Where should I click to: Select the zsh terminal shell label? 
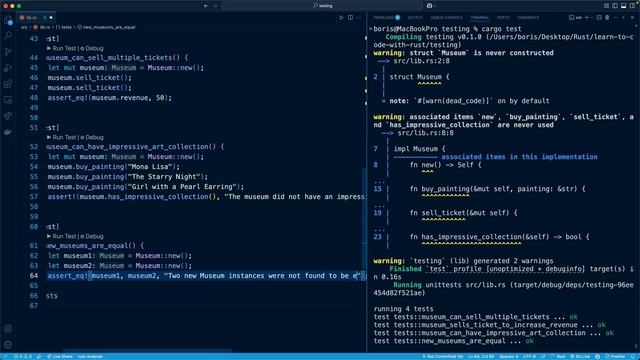576,18
